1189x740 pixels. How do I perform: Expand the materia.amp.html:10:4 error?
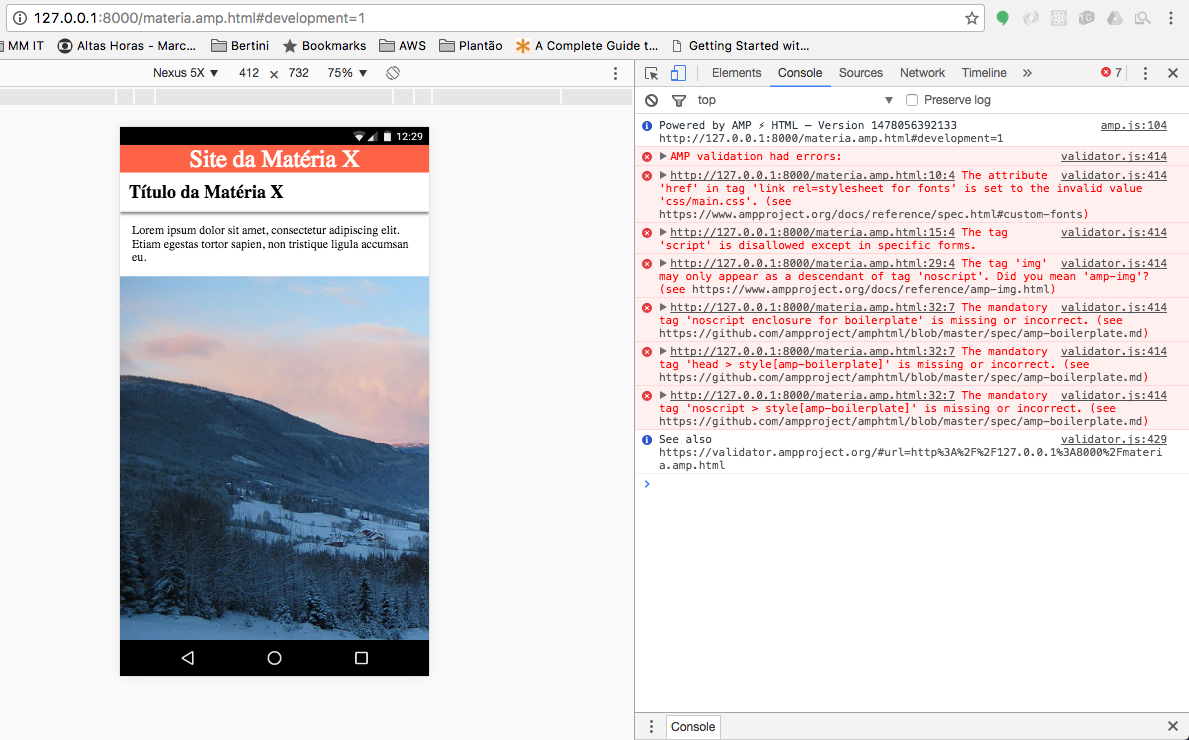(x=663, y=175)
